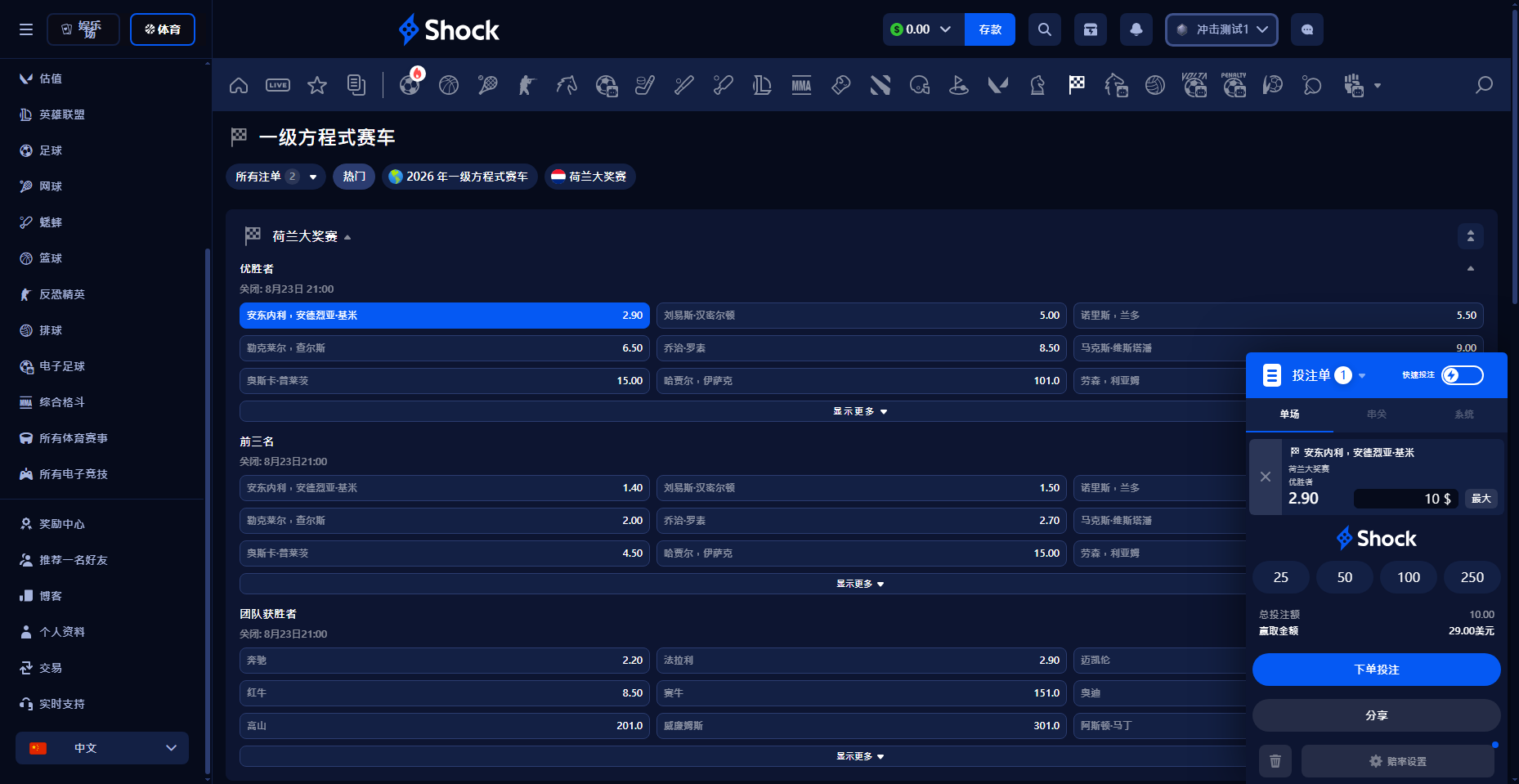Open the chat bubble icon in header

click(1307, 29)
